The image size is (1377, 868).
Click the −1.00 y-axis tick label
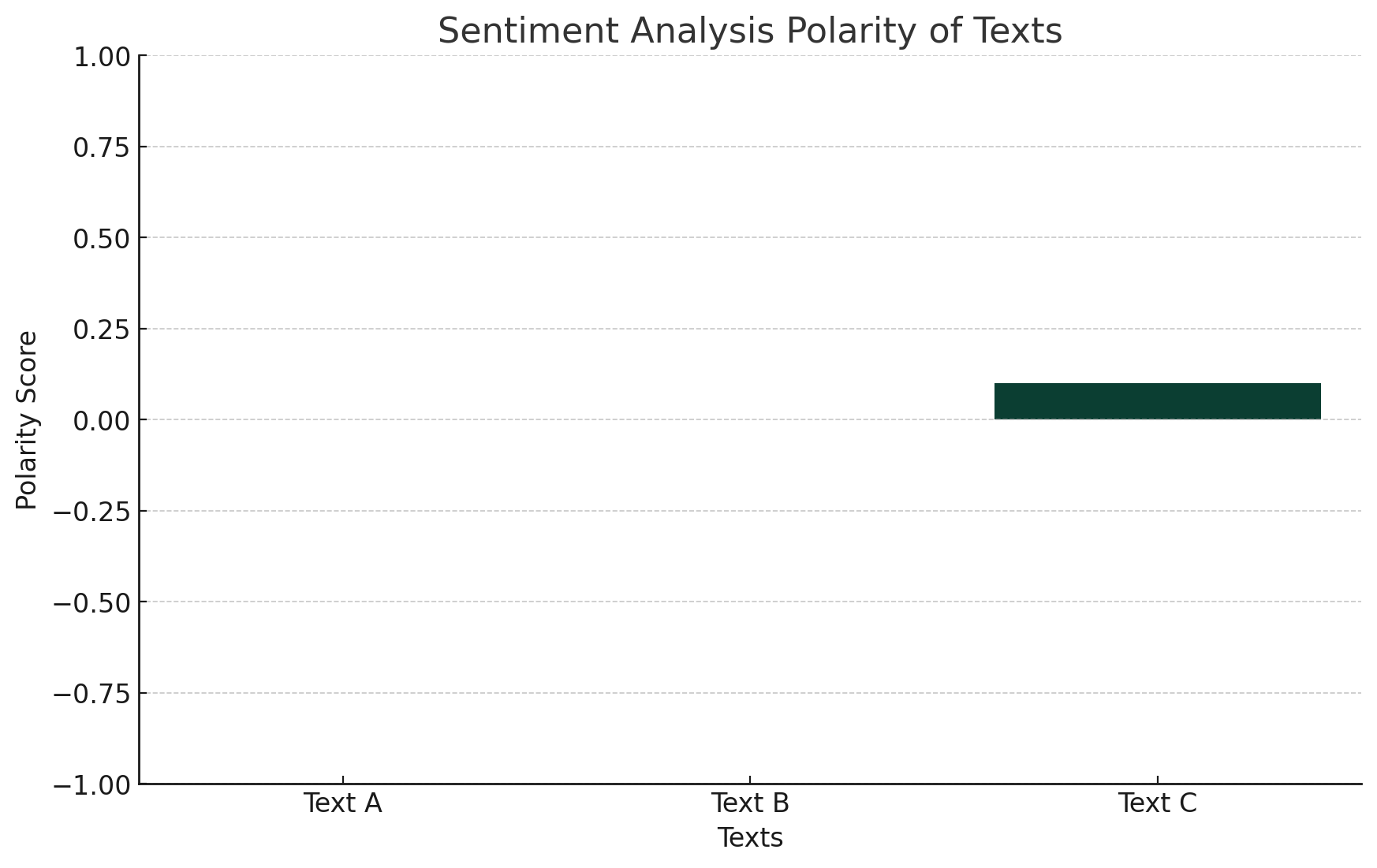[x=91, y=785]
